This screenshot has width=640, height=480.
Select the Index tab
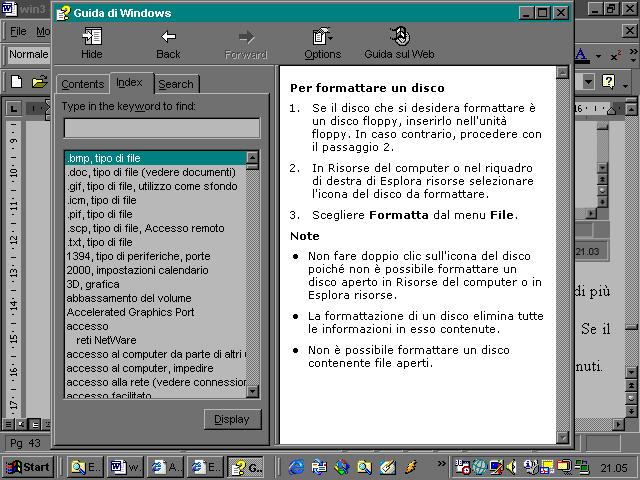(x=129, y=82)
